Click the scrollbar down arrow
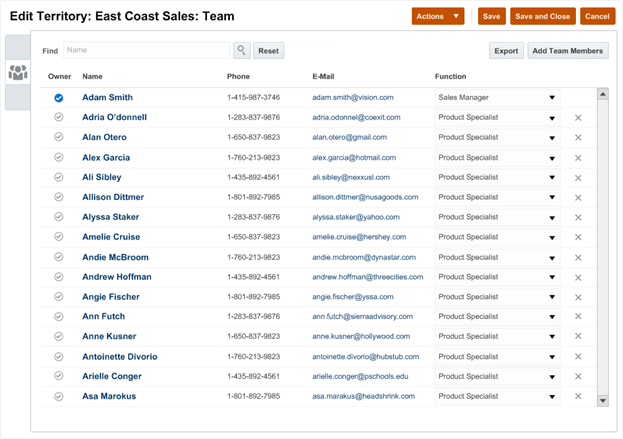 (602, 401)
